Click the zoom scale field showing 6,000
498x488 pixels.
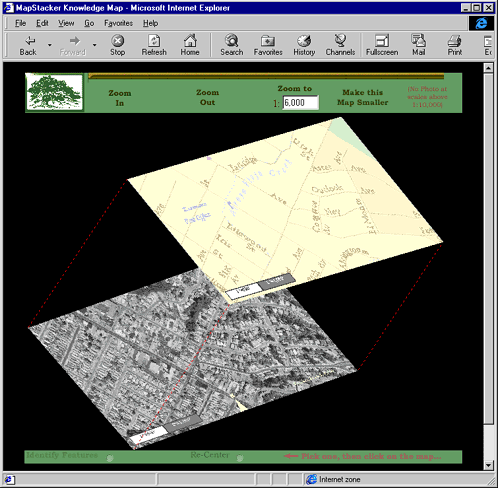(301, 103)
